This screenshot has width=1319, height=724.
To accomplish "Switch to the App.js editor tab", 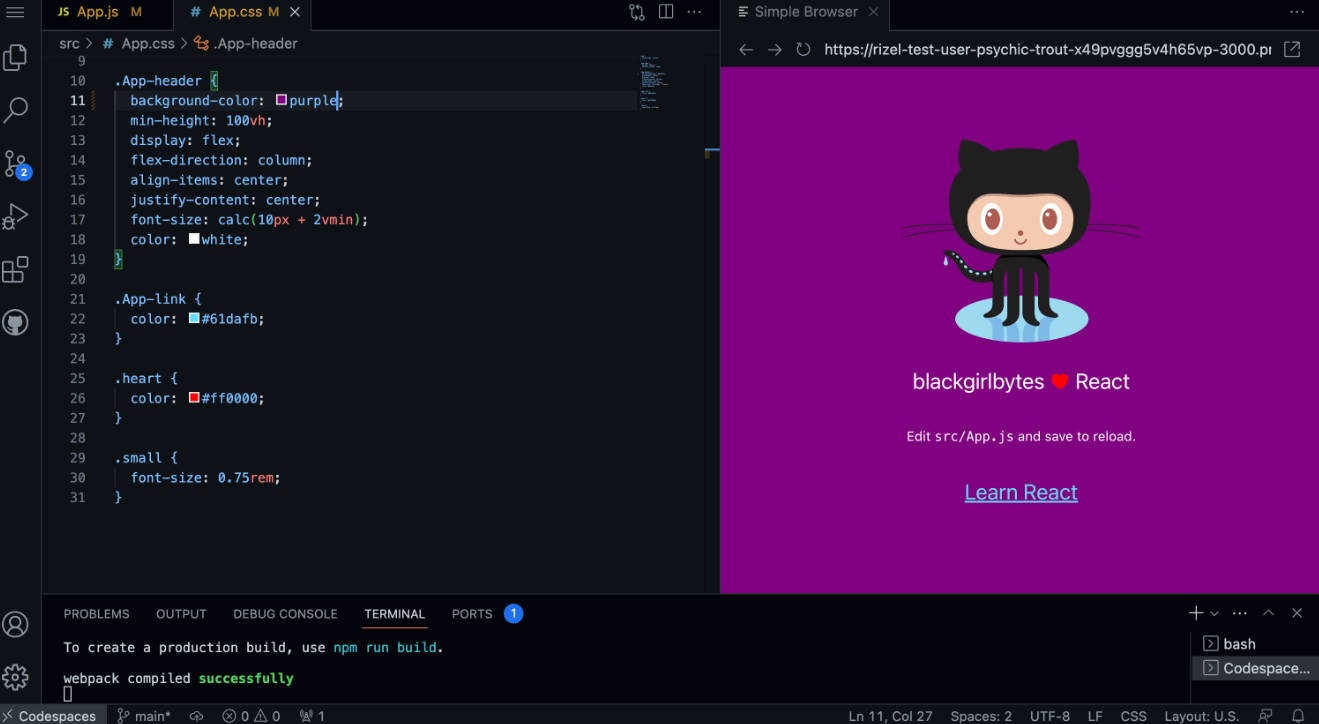I will [x=97, y=12].
